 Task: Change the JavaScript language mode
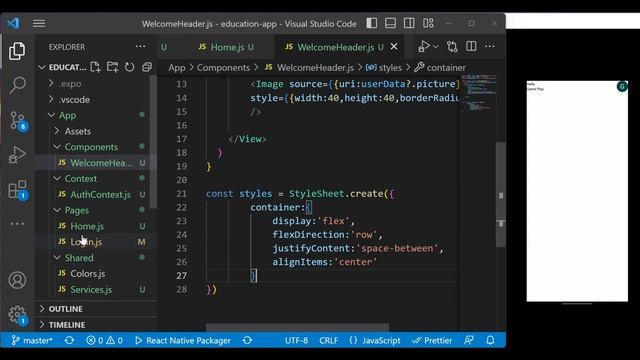pyautogui.click(x=375, y=340)
